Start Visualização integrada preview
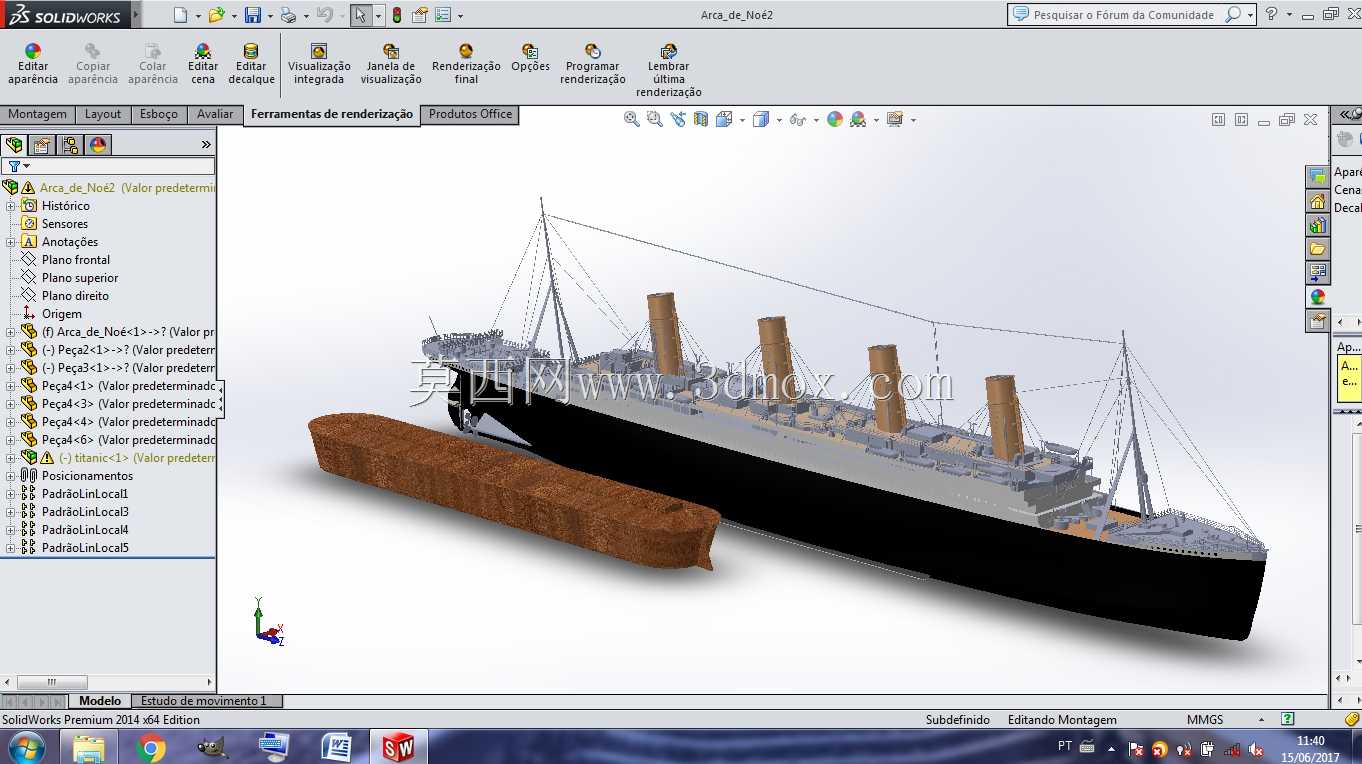Screen dimensions: 1362x764 coord(319,64)
